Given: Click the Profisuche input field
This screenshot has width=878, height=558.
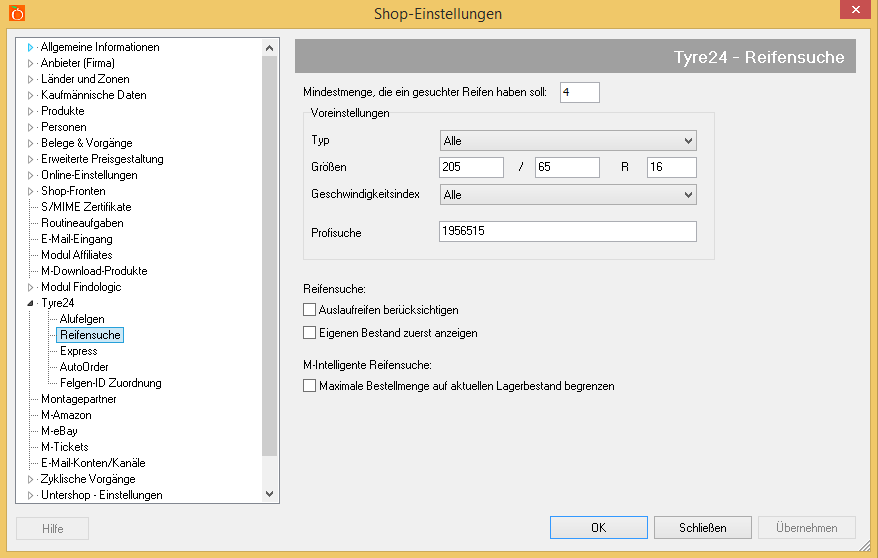Looking at the screenshot, I should pos(567,232).
